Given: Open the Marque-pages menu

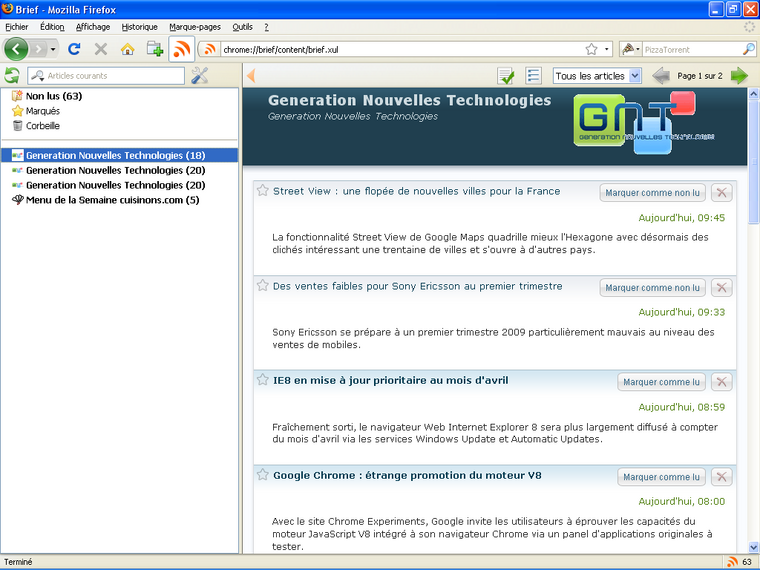Looking at the screenshot, I should point(195,27).
